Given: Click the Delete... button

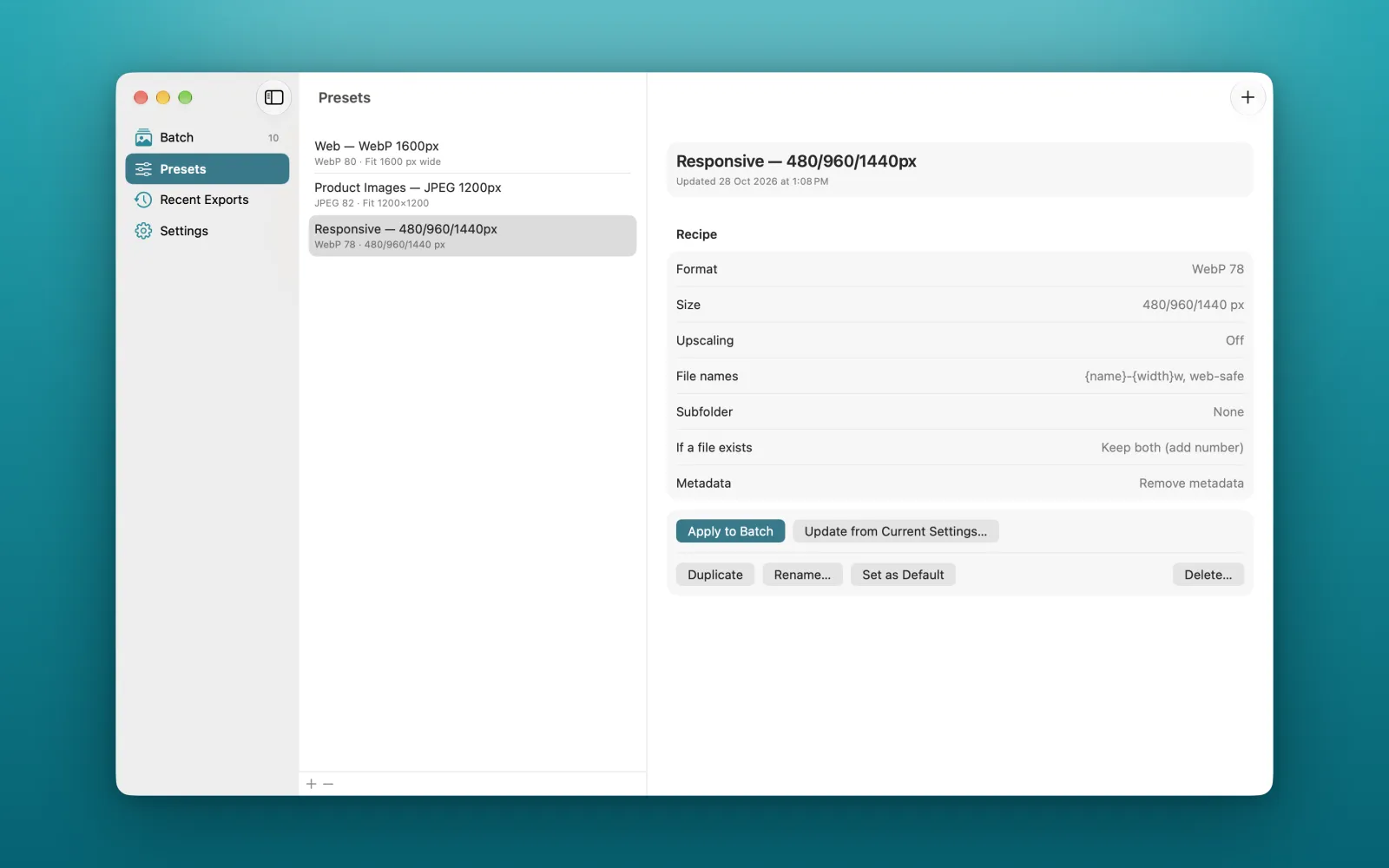Looking at the screenshot, I should (x=1208, y=575).
